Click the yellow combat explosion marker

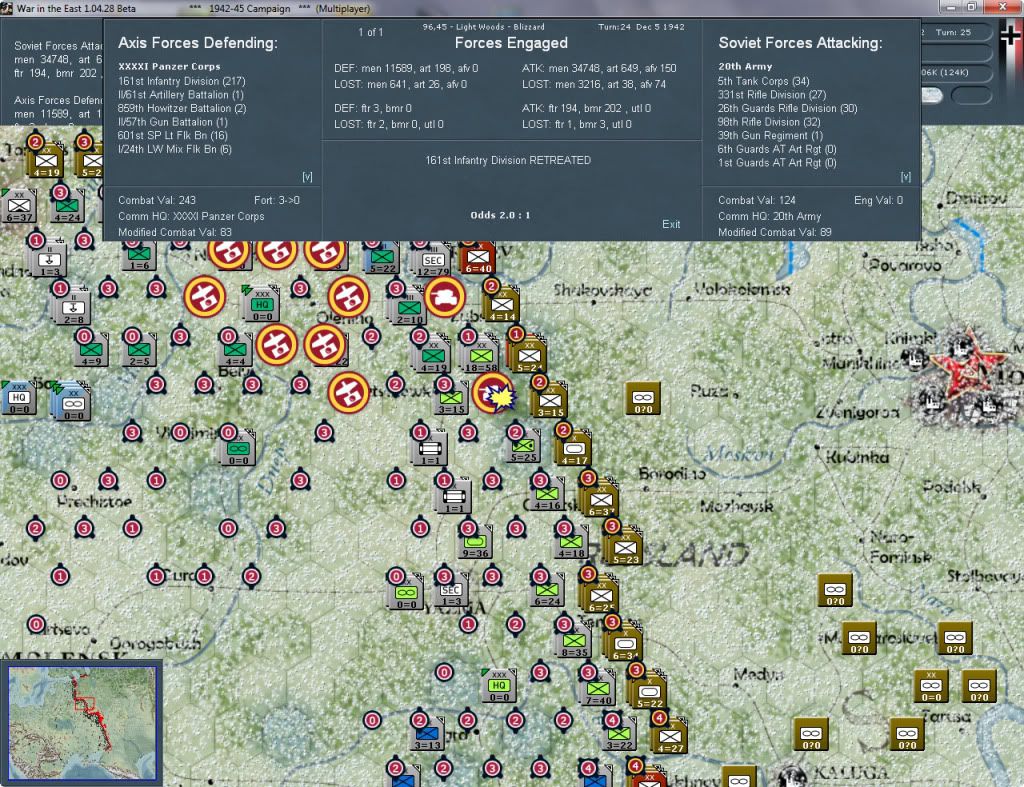tap(500, 398)
